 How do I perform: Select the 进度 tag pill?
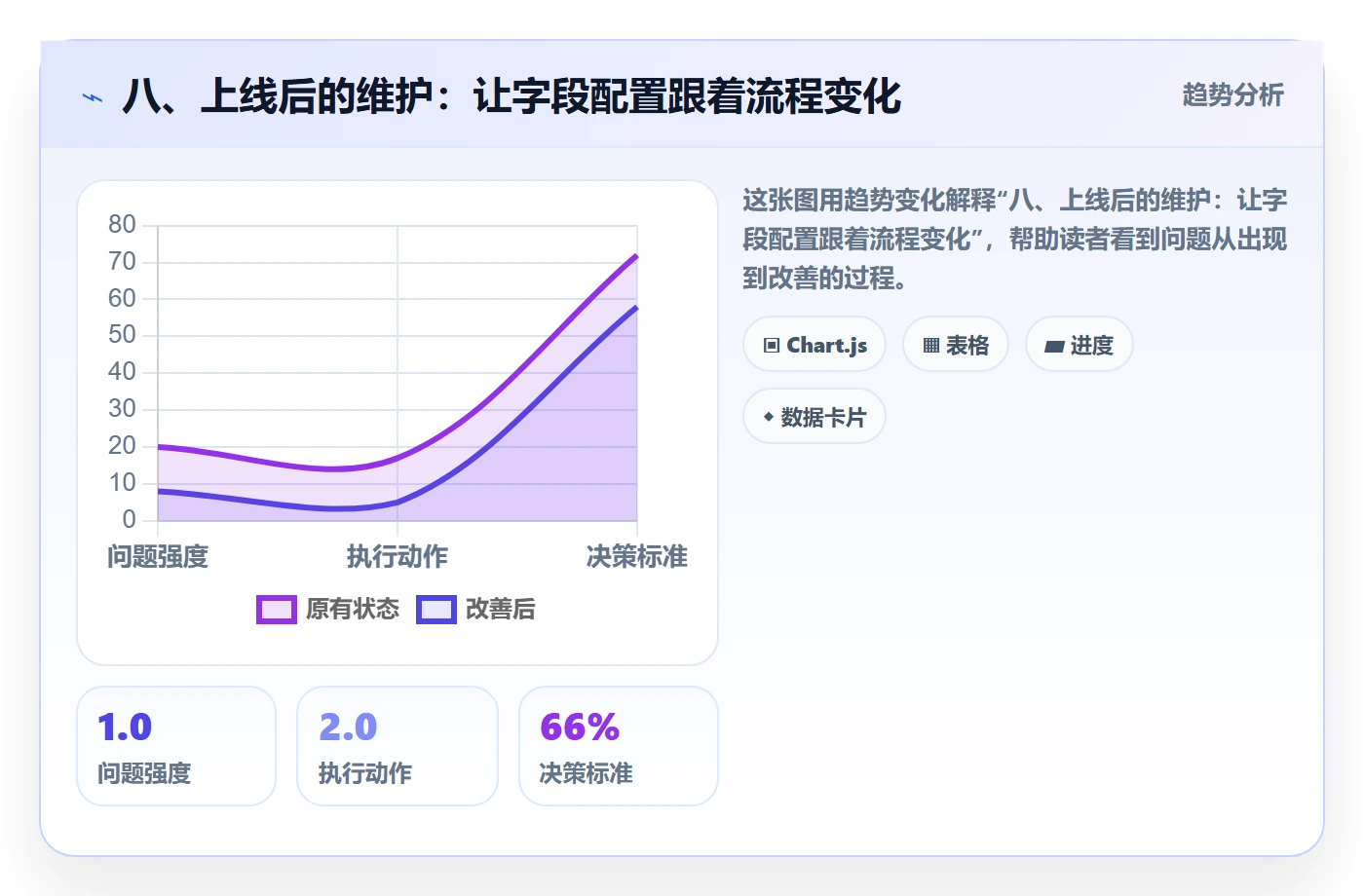click(x=1080, y=345)
